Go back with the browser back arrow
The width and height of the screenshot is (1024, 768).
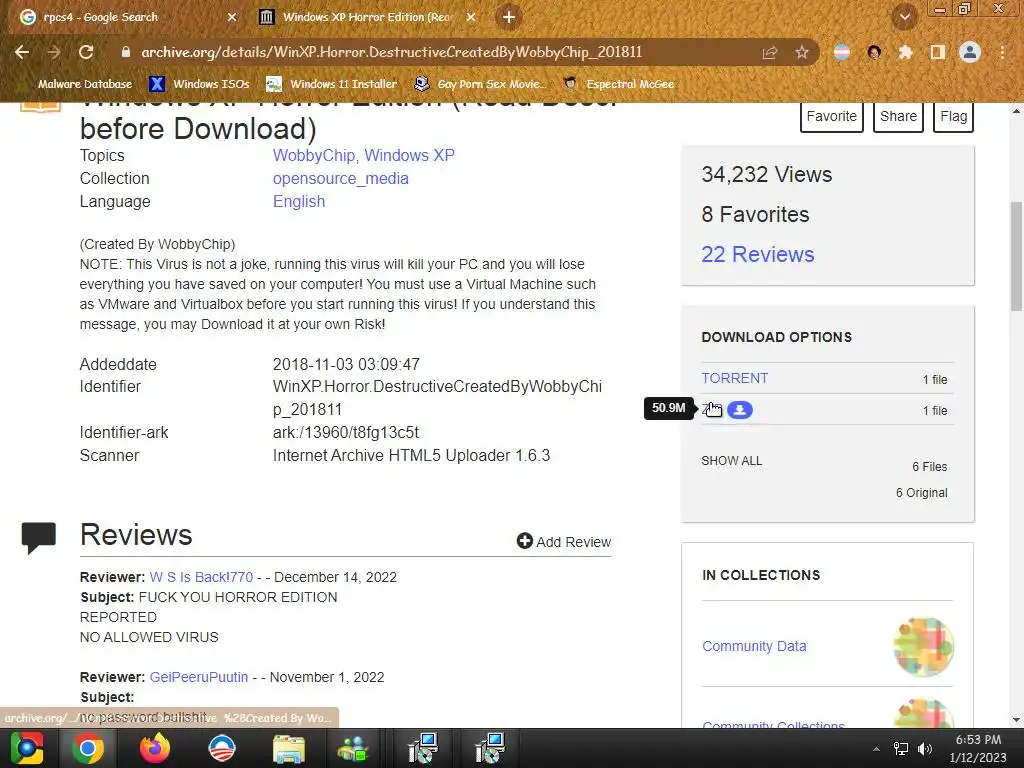[x=22, y=52]
